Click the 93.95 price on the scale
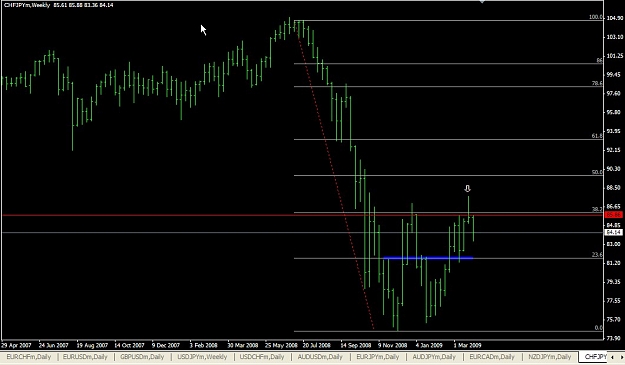The width and height of the screenshot is (625, 365). (x=614, y=131)
